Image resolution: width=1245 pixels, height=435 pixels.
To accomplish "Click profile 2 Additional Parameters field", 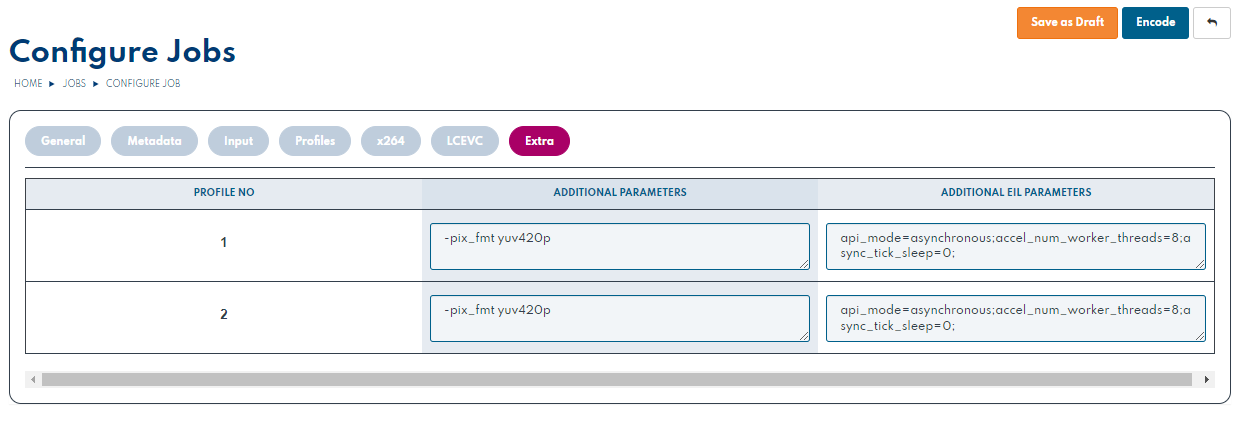I will click(x=619, y=318).
